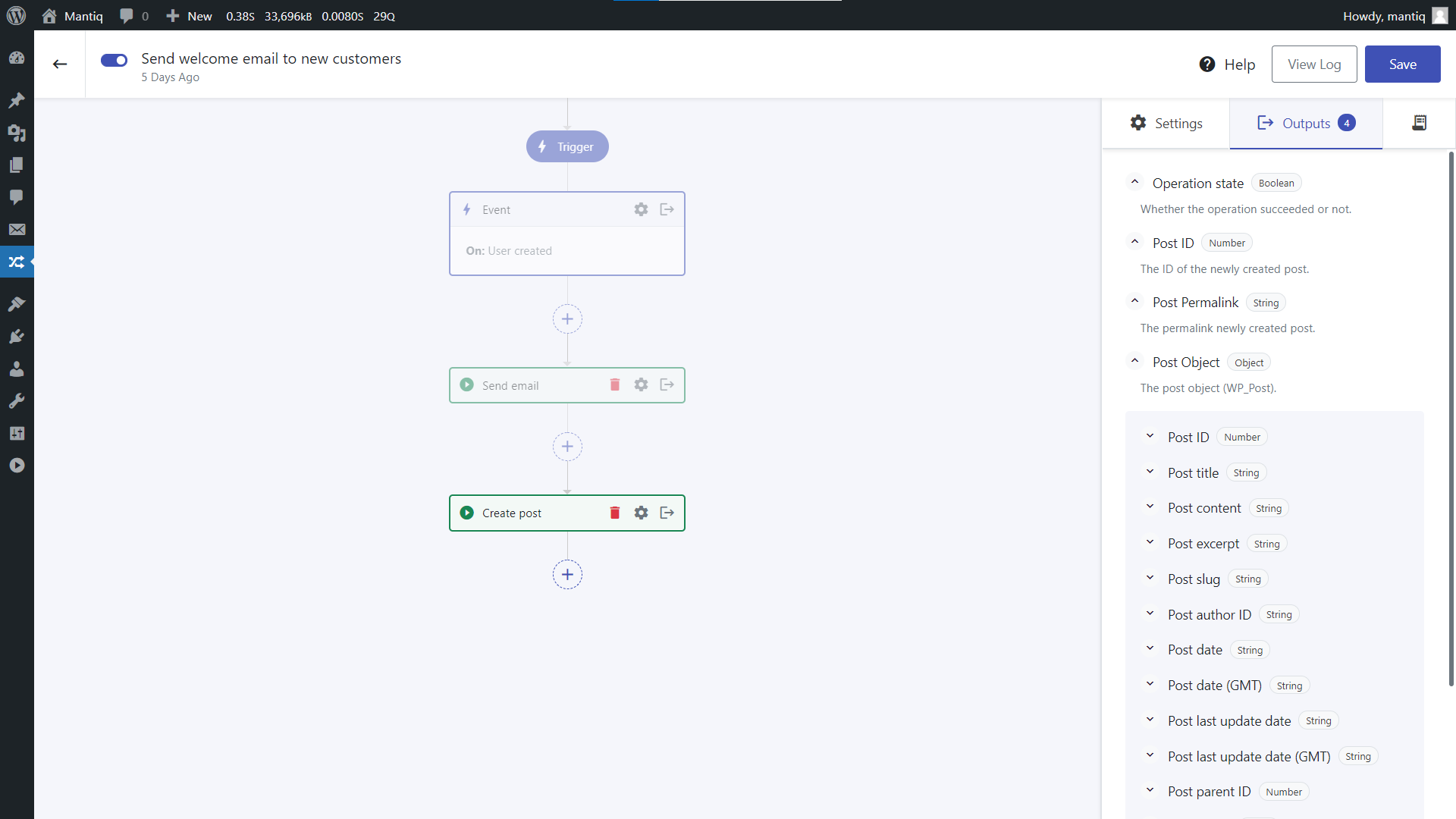
Task: Toggle the workflow enabled switch
Action: tap(115, 61)
